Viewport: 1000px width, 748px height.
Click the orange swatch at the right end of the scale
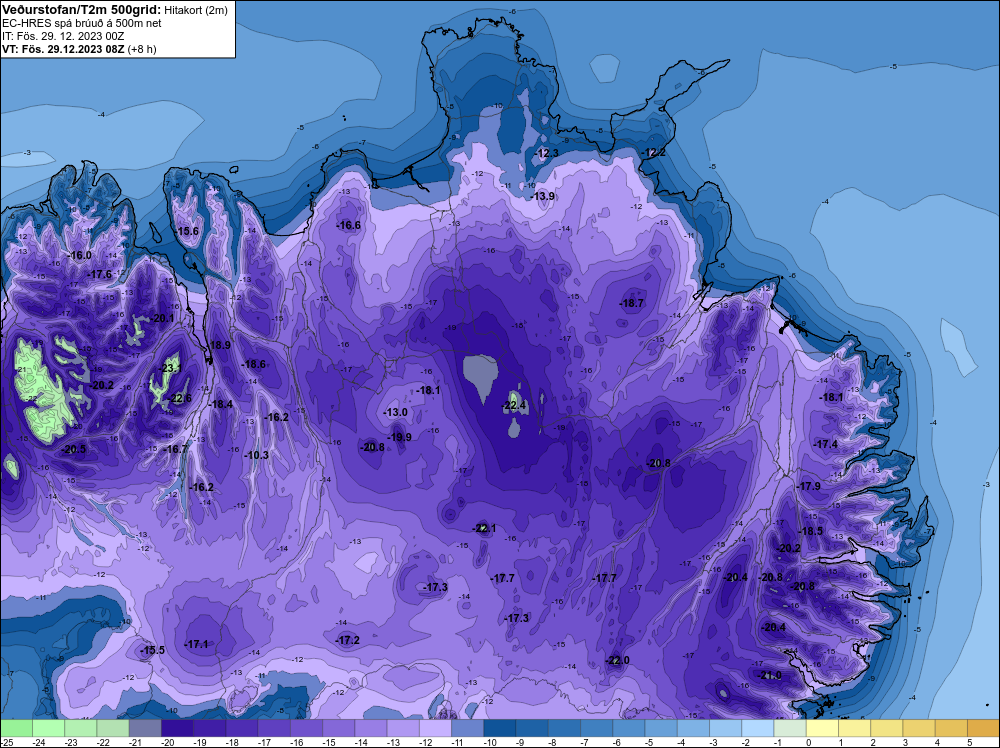coord(983,728)
